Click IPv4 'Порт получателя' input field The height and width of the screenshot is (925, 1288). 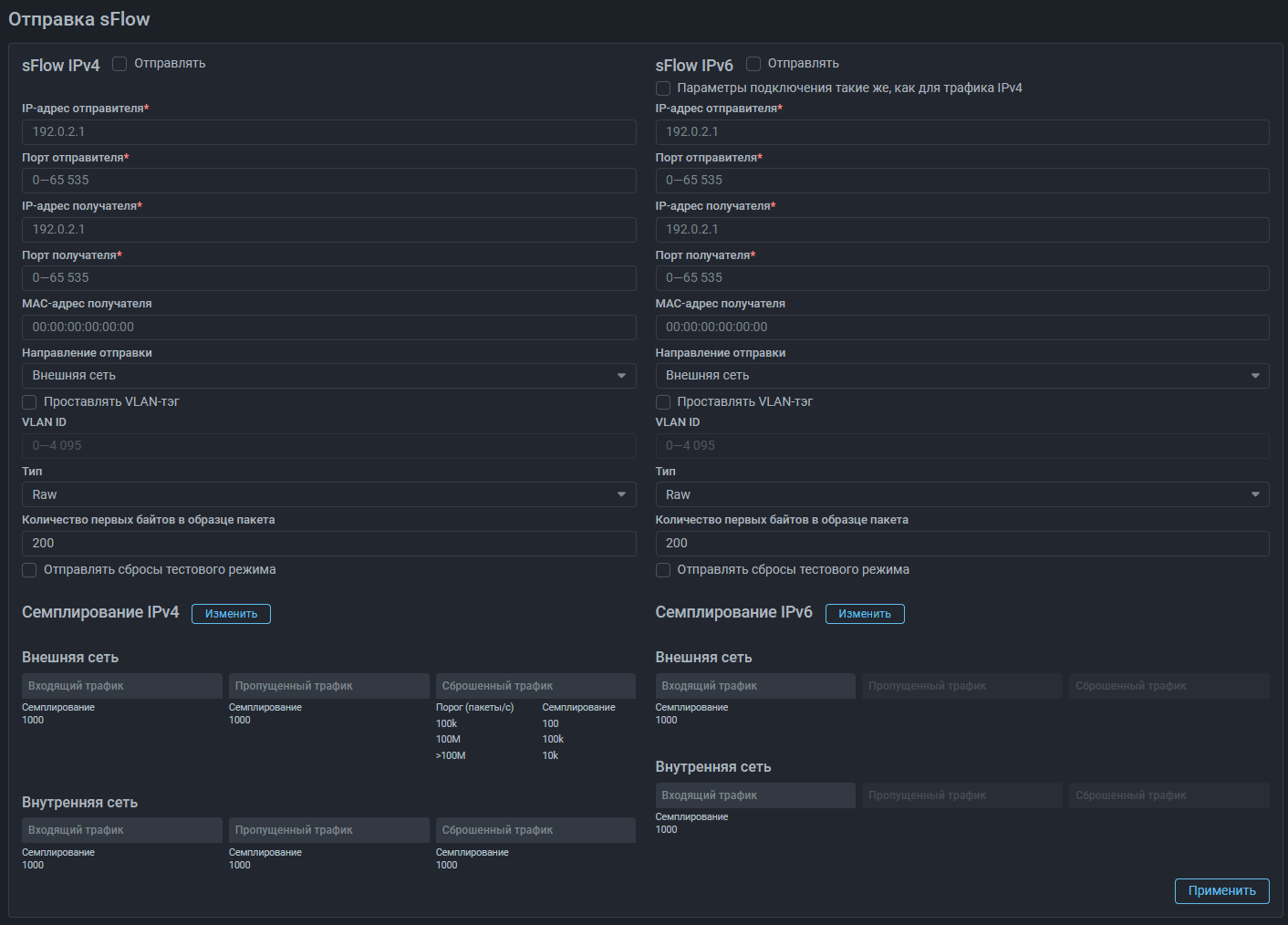pyautogui.click(x=328, y=278)
